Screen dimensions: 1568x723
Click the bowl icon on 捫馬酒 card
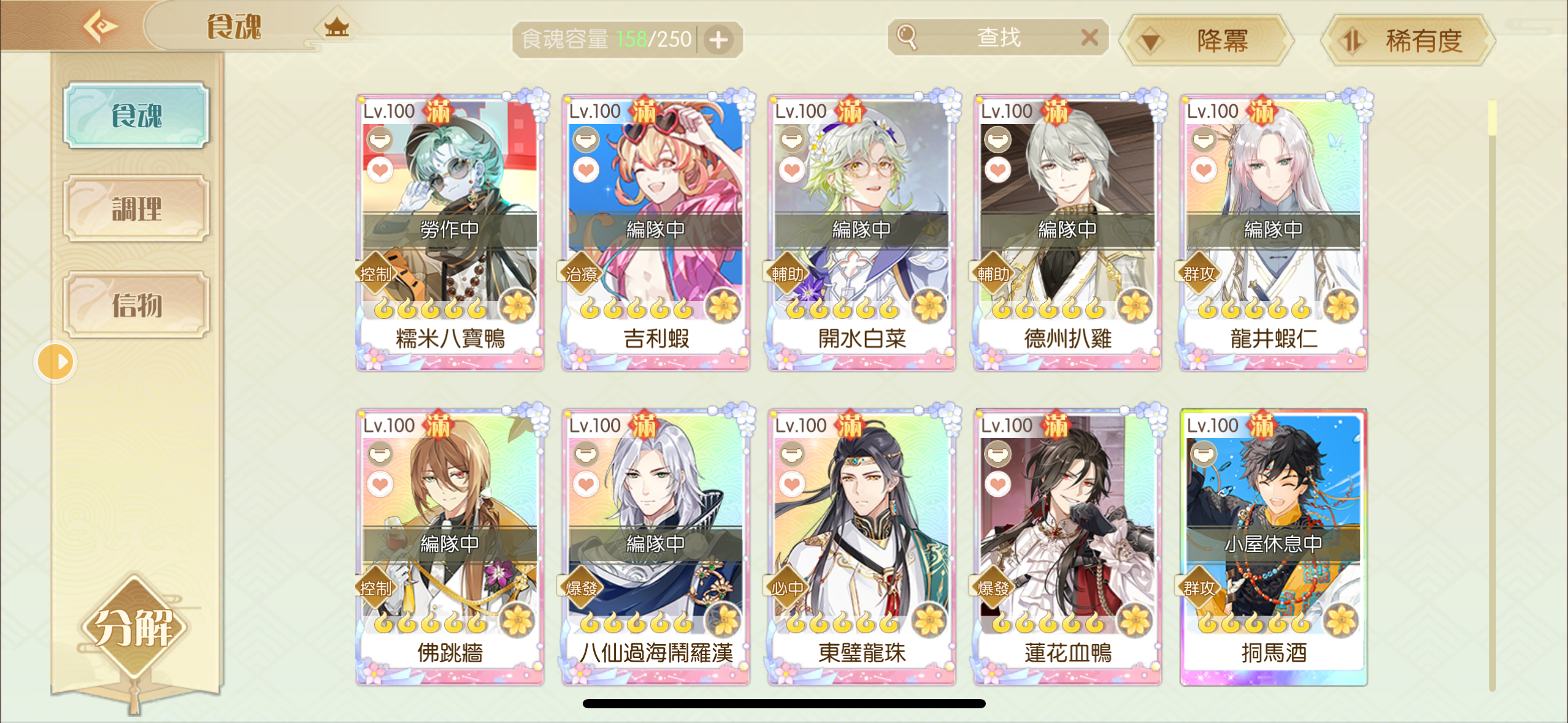[x=1204, y=454]
